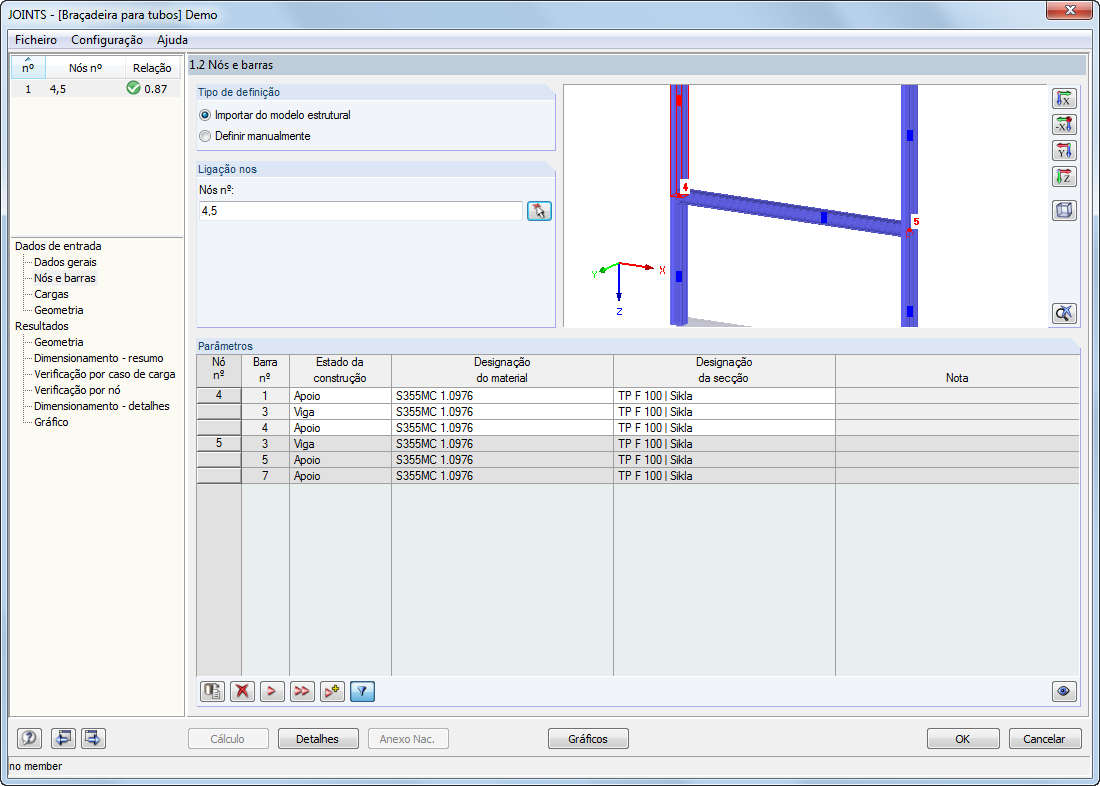Screen dimensions: 1100x786
Task: Click Nó nº row header 5
Action: tap(219, 444)
